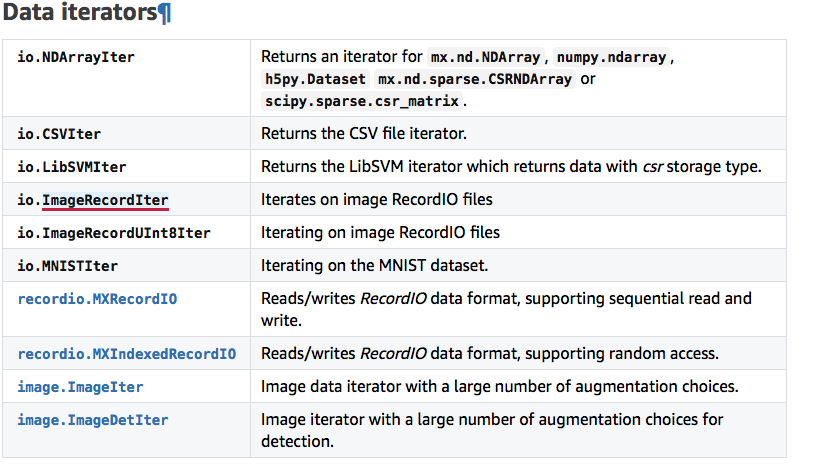Open the image.ImageDetIter link
Screen dimensions: 825x472
92,420
